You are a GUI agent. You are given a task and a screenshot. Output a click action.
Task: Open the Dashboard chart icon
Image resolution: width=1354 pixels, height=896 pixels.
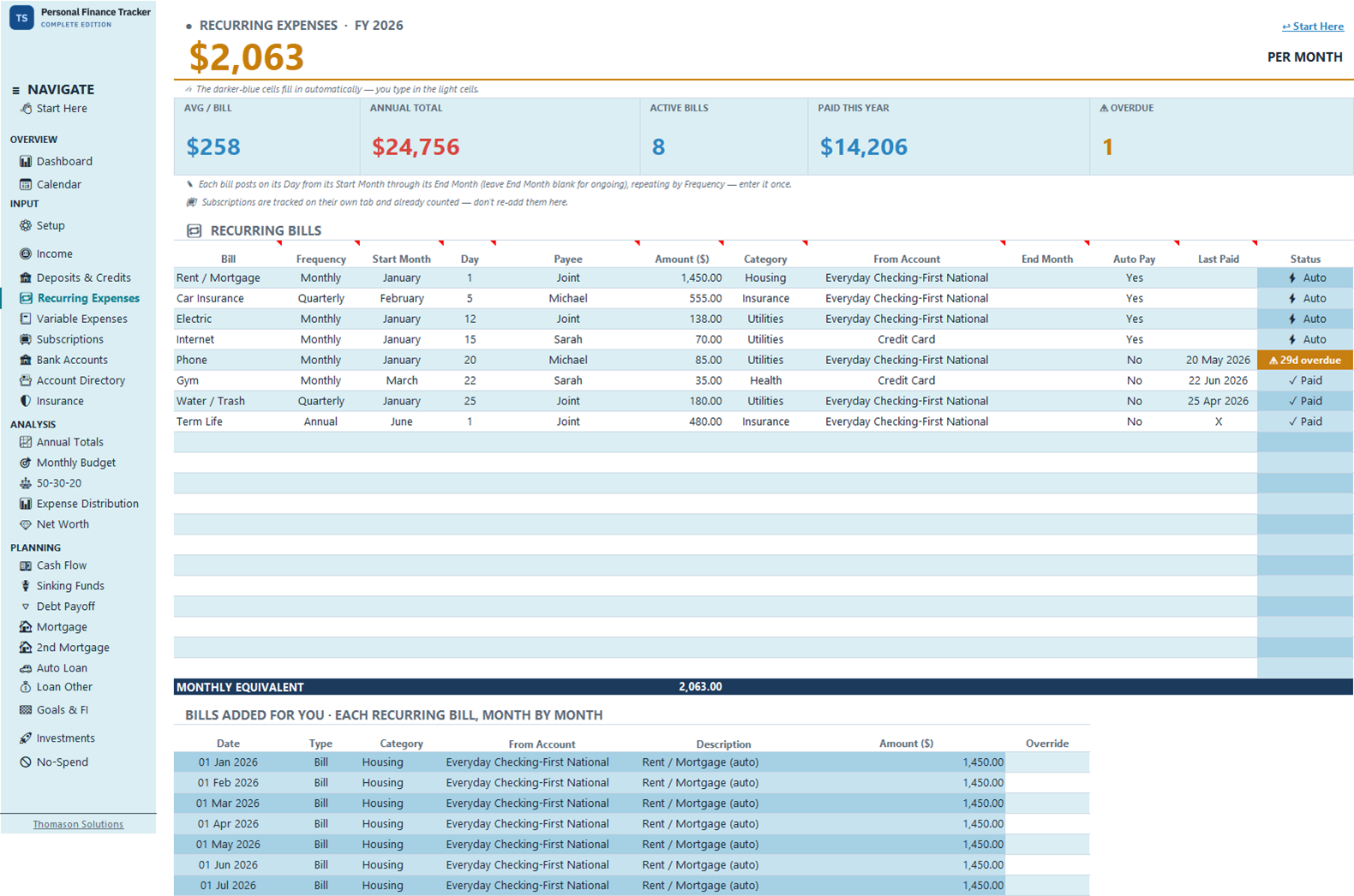point(26,161)
